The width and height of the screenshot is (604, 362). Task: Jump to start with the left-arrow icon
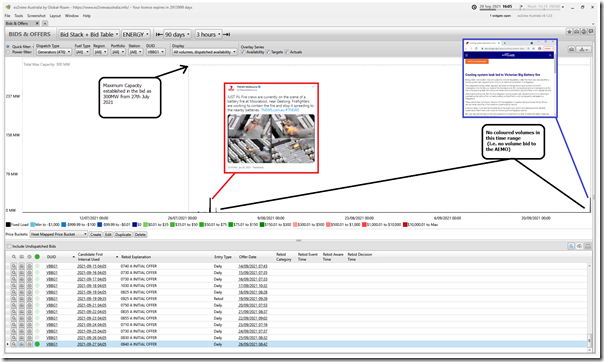(x=159, y=34)
